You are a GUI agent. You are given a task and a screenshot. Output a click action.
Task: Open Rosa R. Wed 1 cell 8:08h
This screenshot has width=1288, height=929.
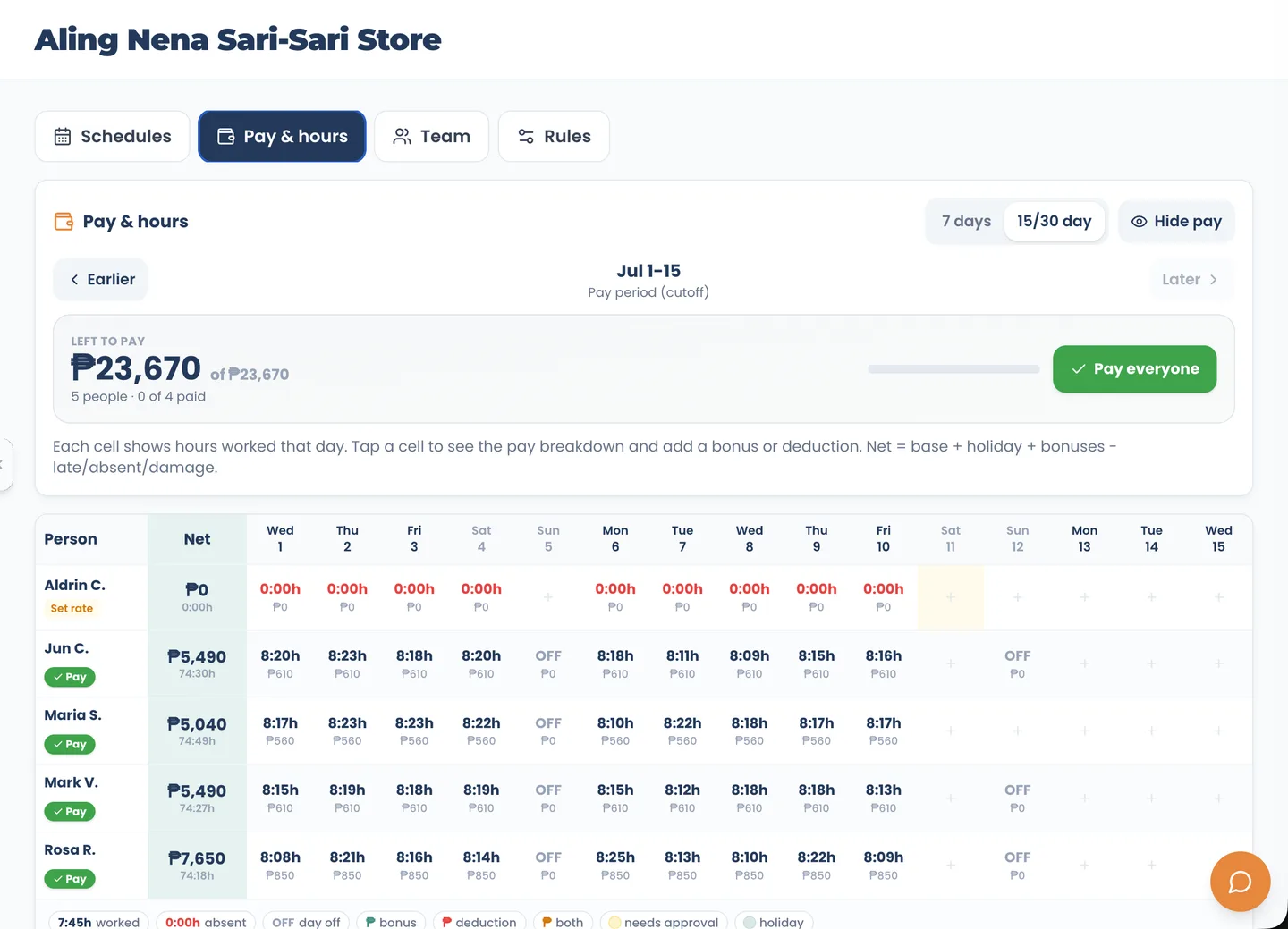[x=280, y=866]
